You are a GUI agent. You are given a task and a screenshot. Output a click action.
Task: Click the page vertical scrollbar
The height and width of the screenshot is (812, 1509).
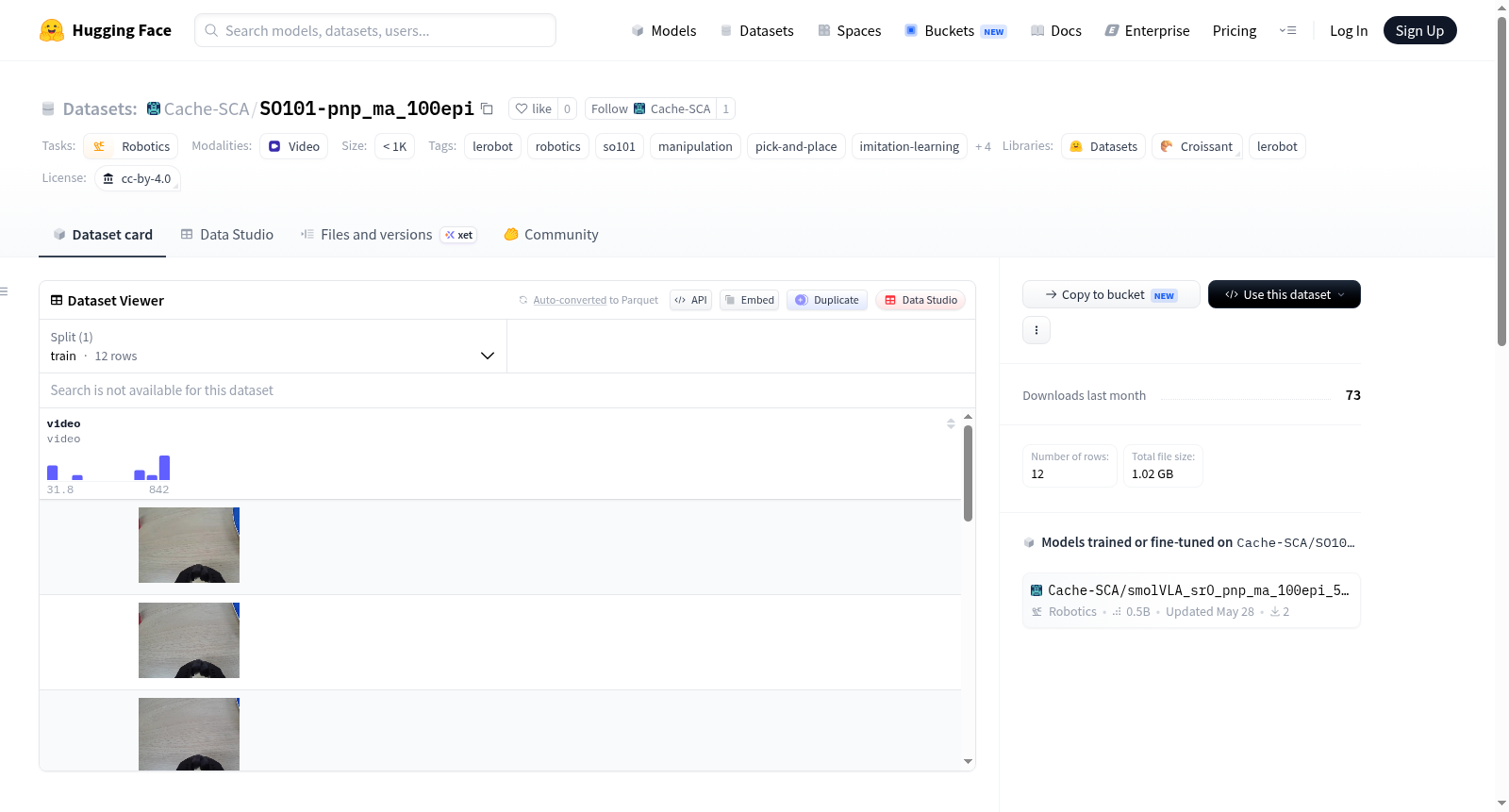(1502, 181)
